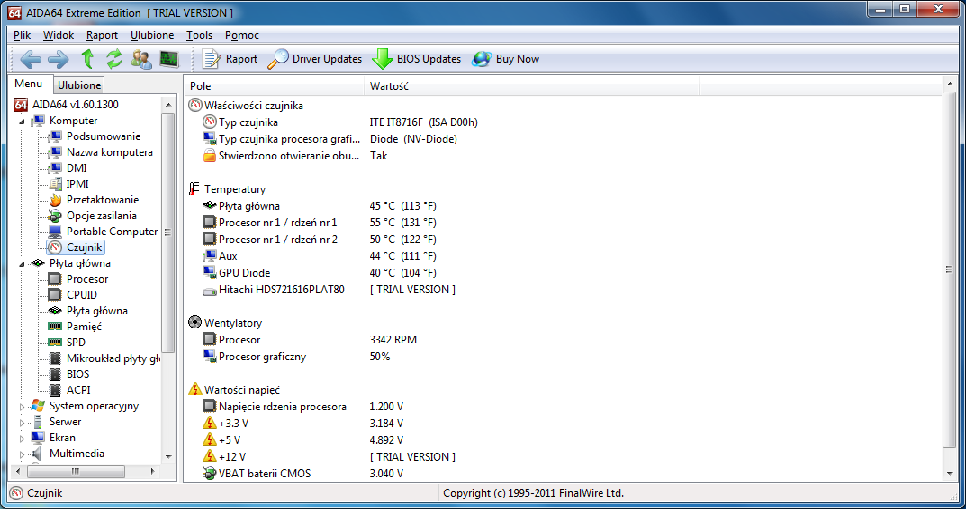
Task: Click the Multimedia speaker icon
Action: click(38, 454)
